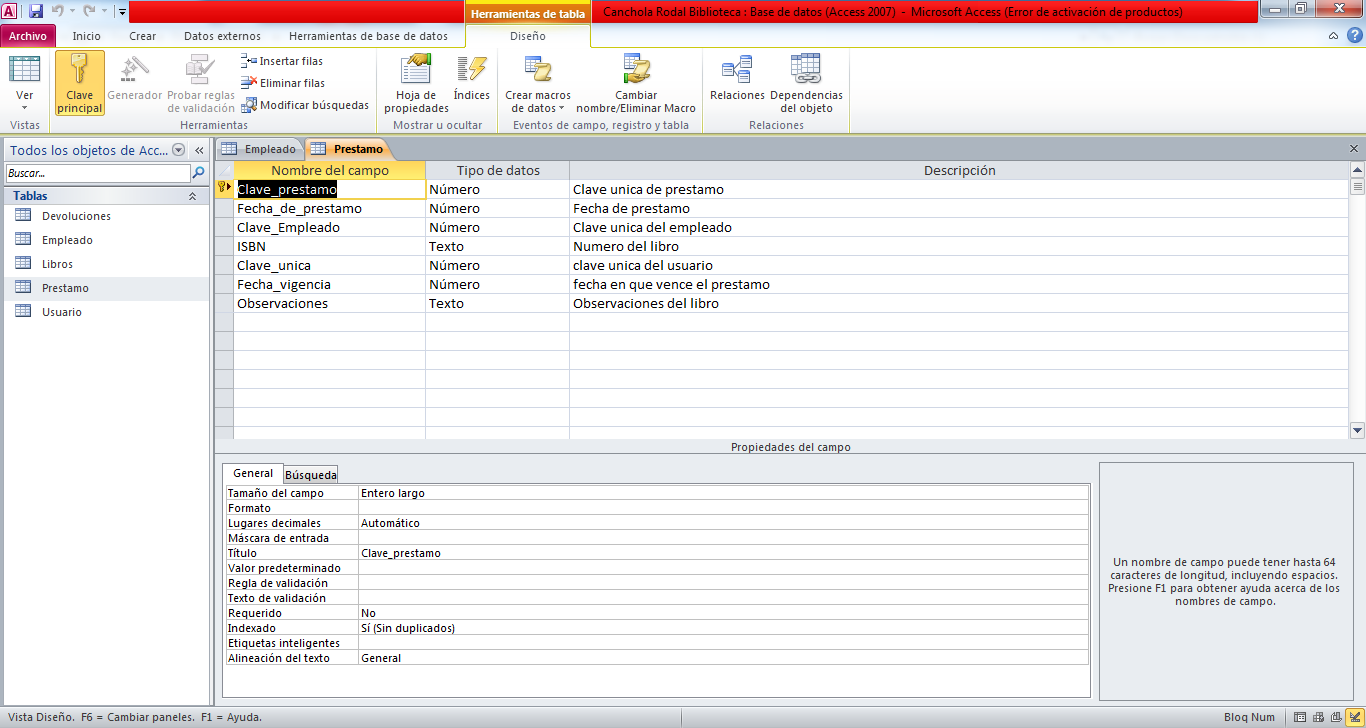Open navigation pane category dropdown arrow
Screen dimensions: 1366x728
(x=179, y=150)
